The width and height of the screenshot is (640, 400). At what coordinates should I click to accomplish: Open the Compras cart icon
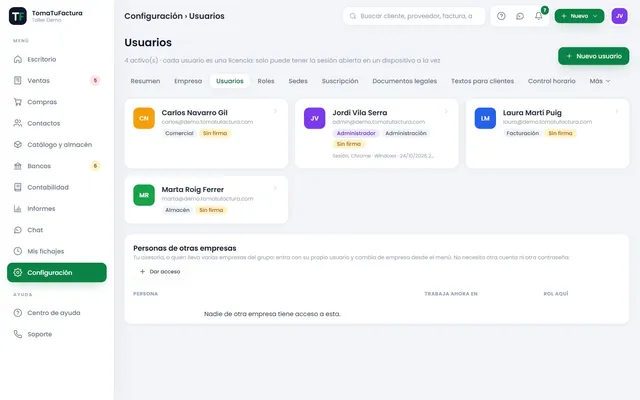click(x=18, y=102)
